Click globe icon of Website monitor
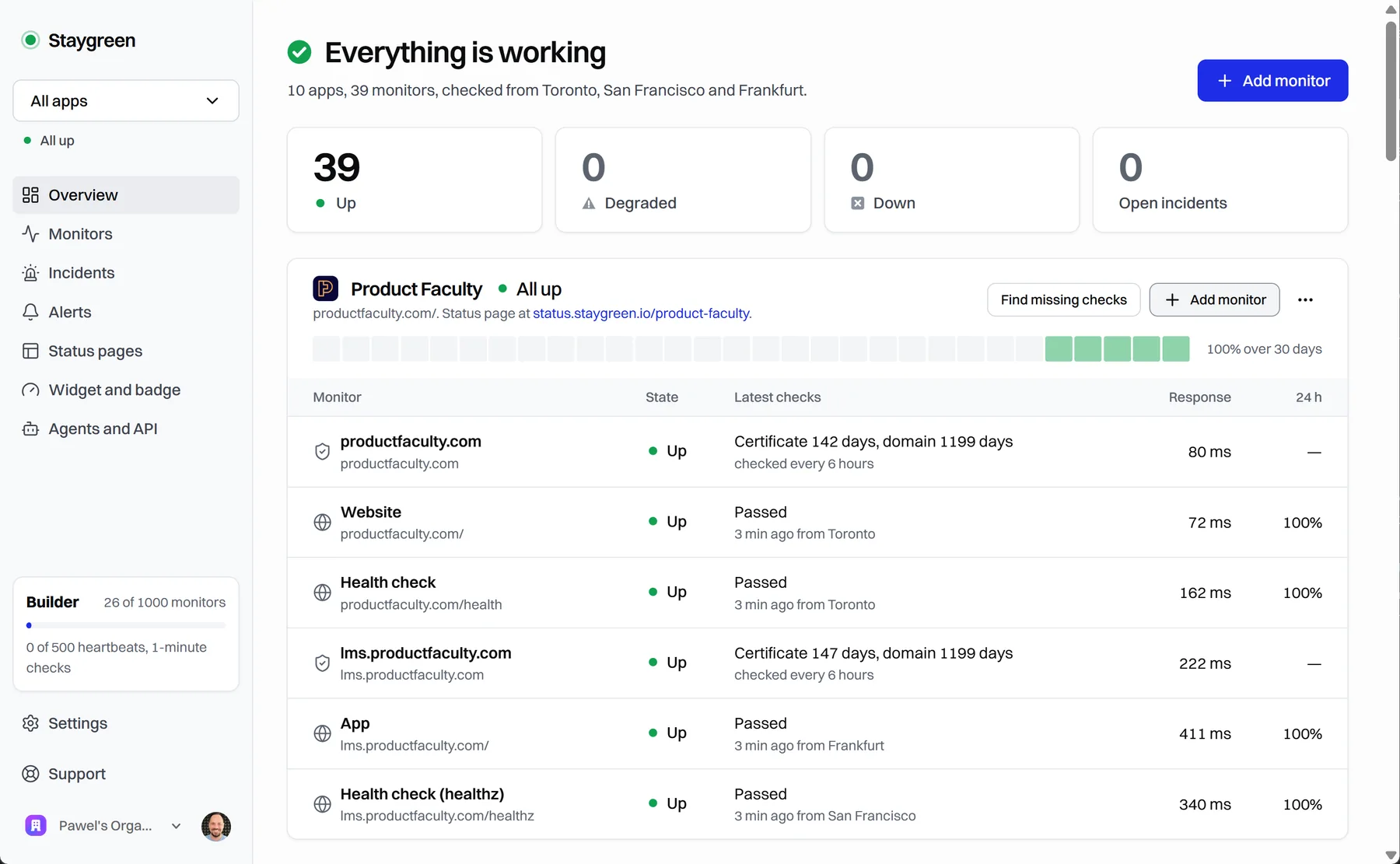Screen dimensions: 1400x864 (x=322, y=523)
